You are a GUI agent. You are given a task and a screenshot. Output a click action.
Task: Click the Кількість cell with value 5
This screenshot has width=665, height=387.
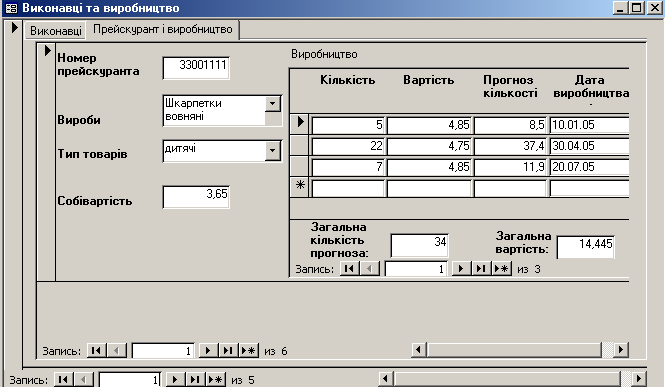click(x=348, y=125)
